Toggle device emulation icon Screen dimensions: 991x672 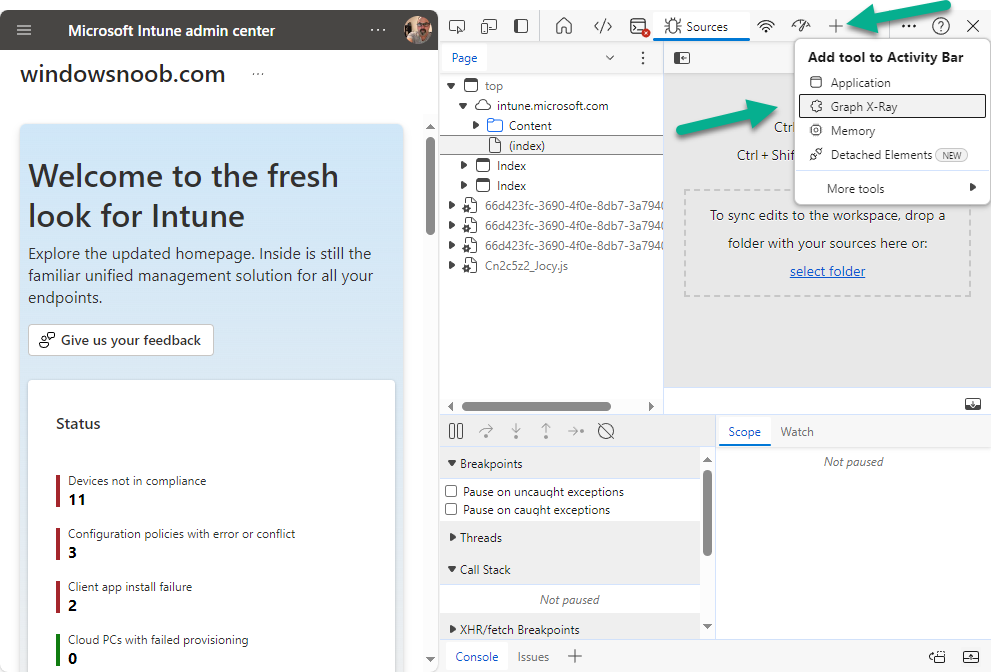pos(489,27)
